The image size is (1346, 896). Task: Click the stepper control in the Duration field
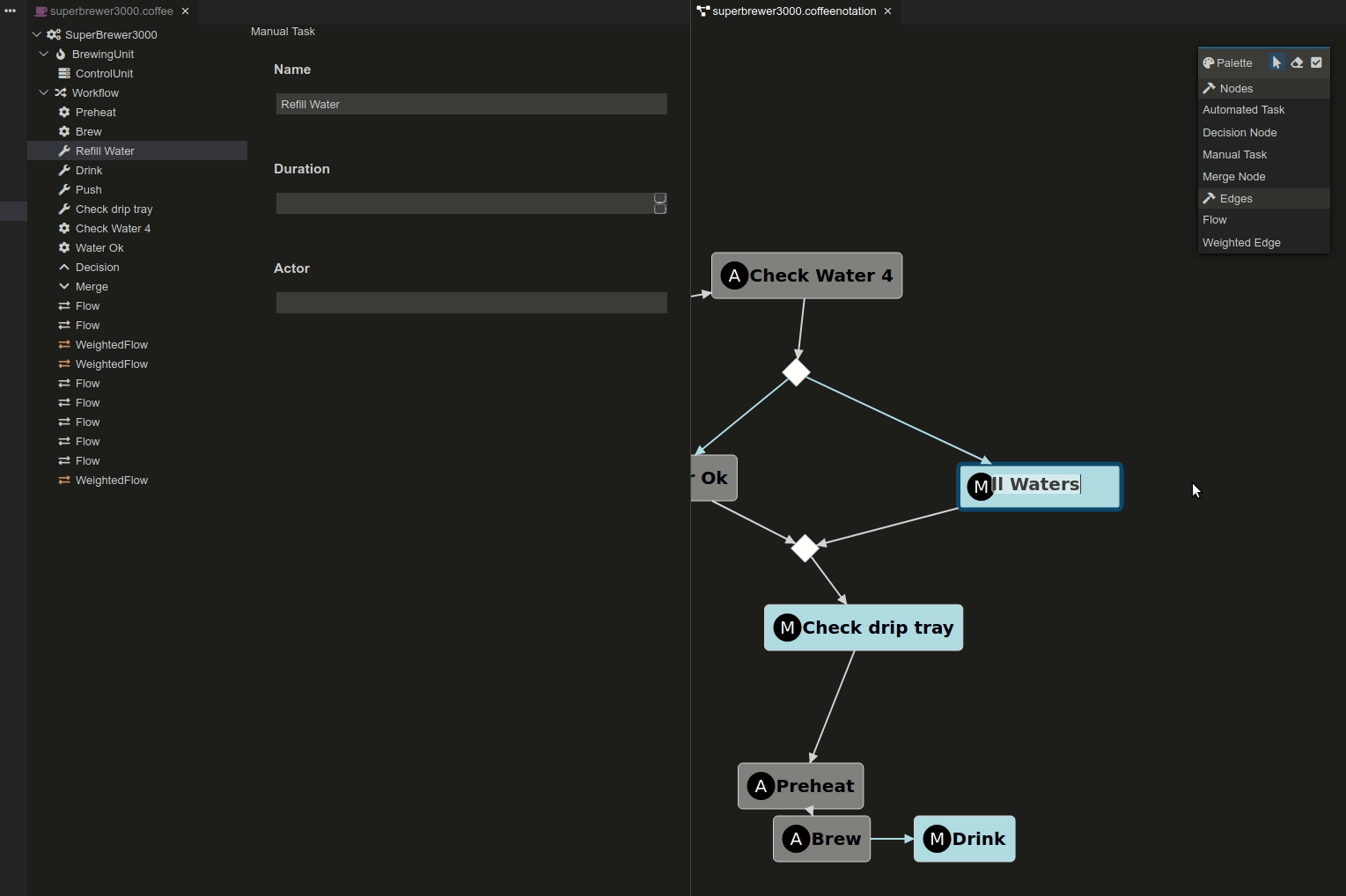pos(659,203)
